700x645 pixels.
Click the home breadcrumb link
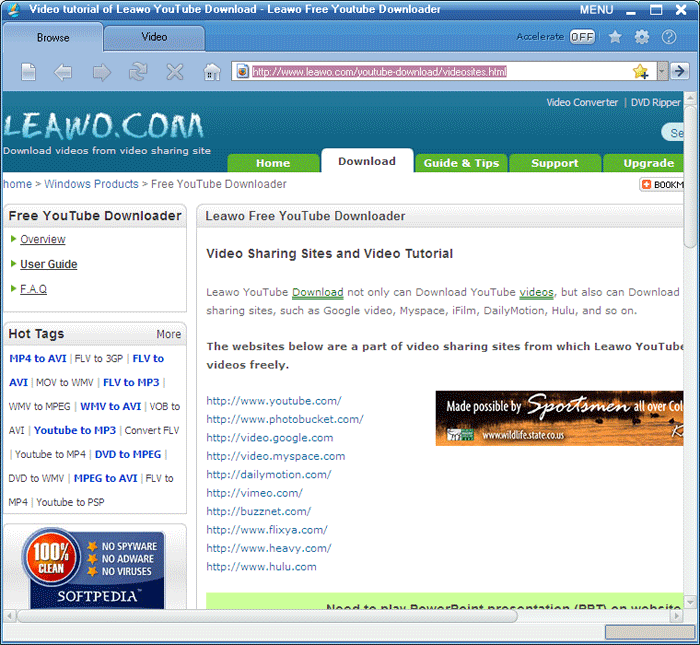[17, 184]
